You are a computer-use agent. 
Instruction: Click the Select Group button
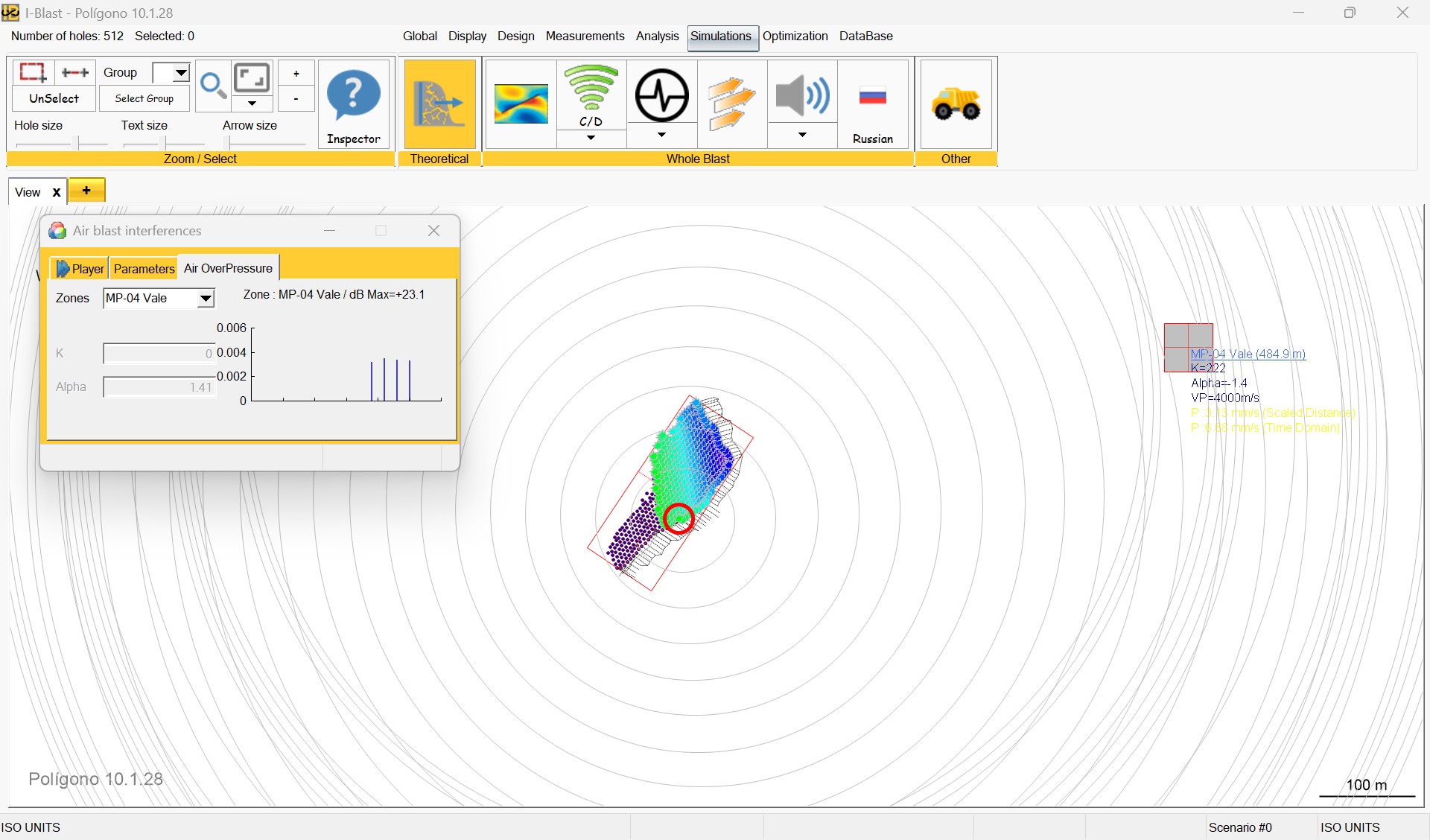point(144,98)
